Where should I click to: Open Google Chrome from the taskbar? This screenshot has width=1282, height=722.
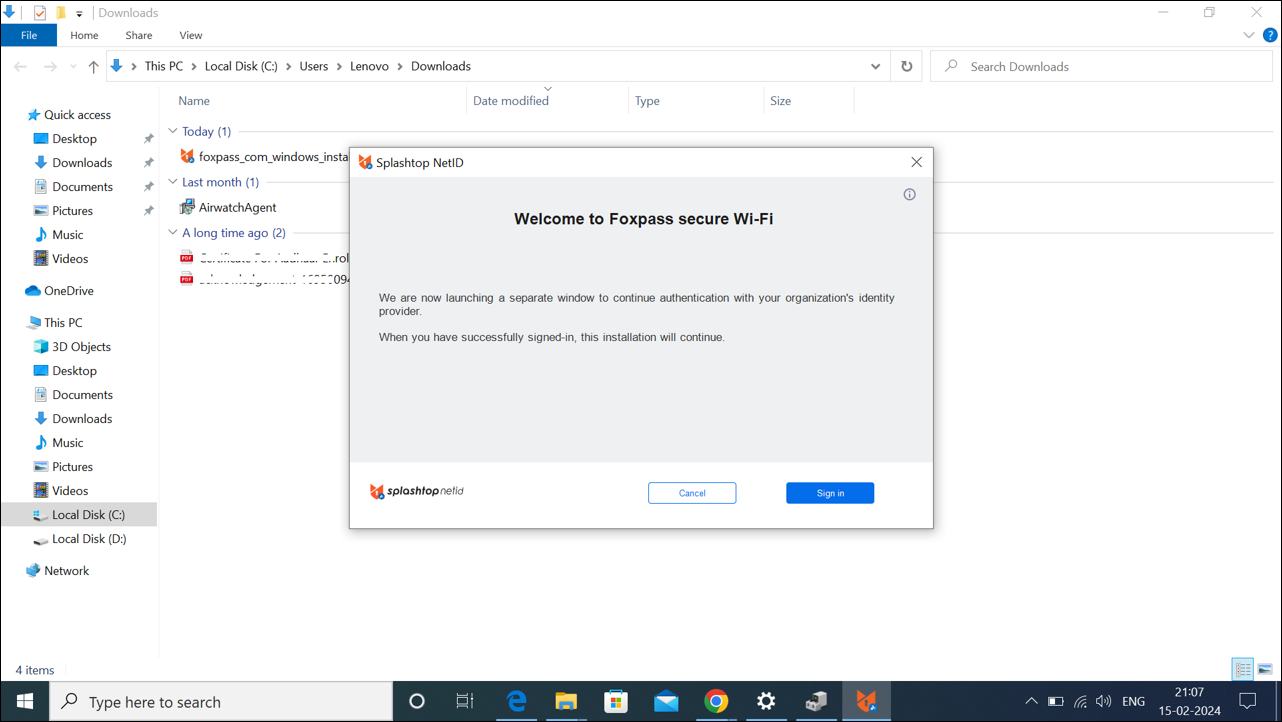[716, 701]
